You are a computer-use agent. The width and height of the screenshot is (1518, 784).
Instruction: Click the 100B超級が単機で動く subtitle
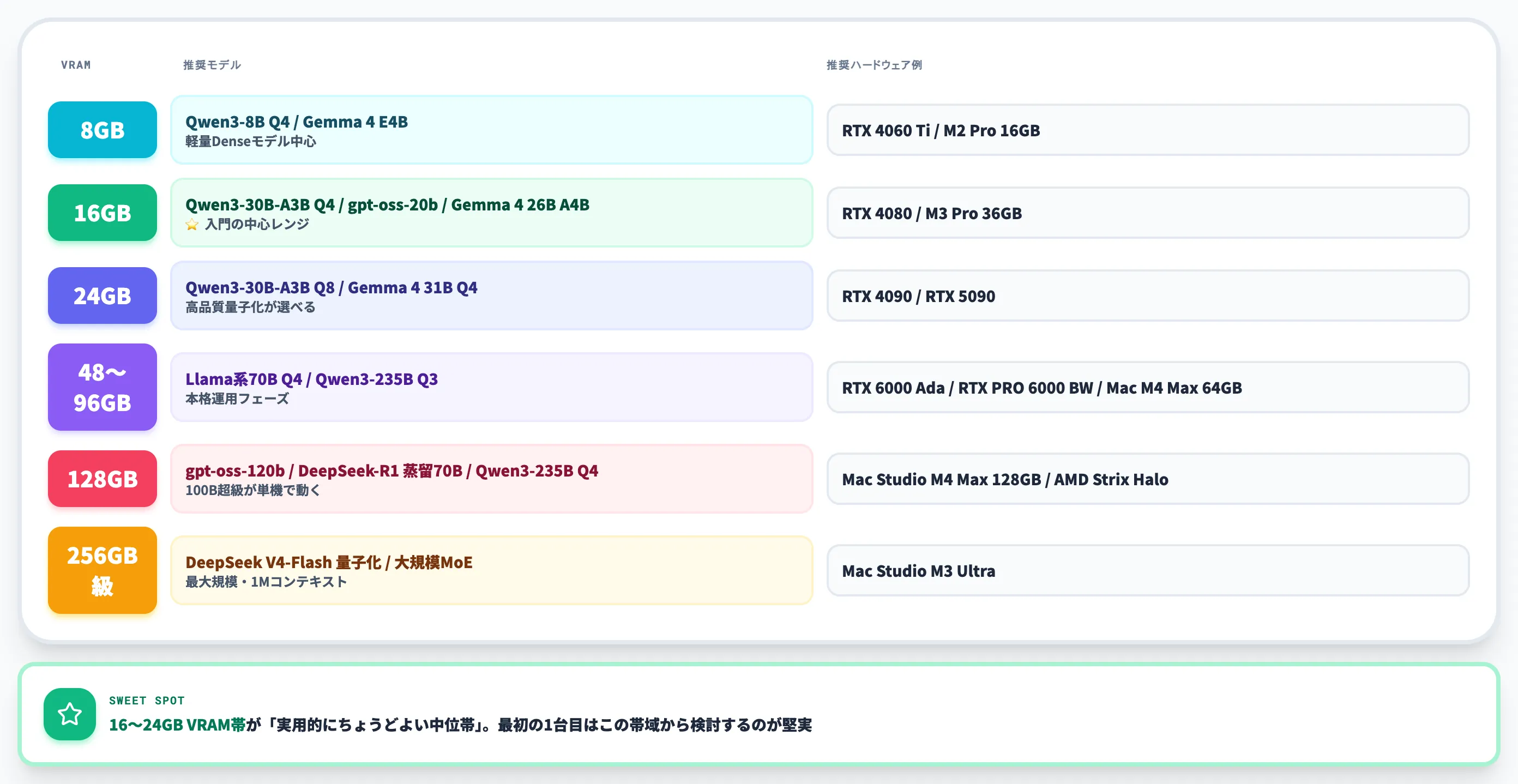(253, 490)
